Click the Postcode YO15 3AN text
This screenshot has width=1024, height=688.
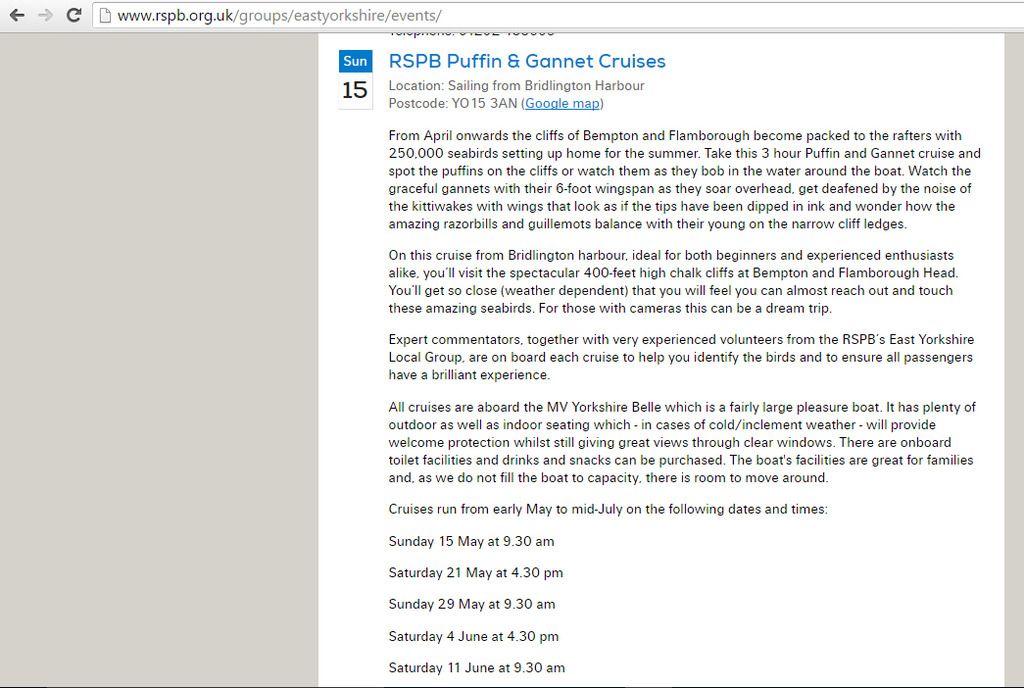pyautogui.click(x=453, y=103)
